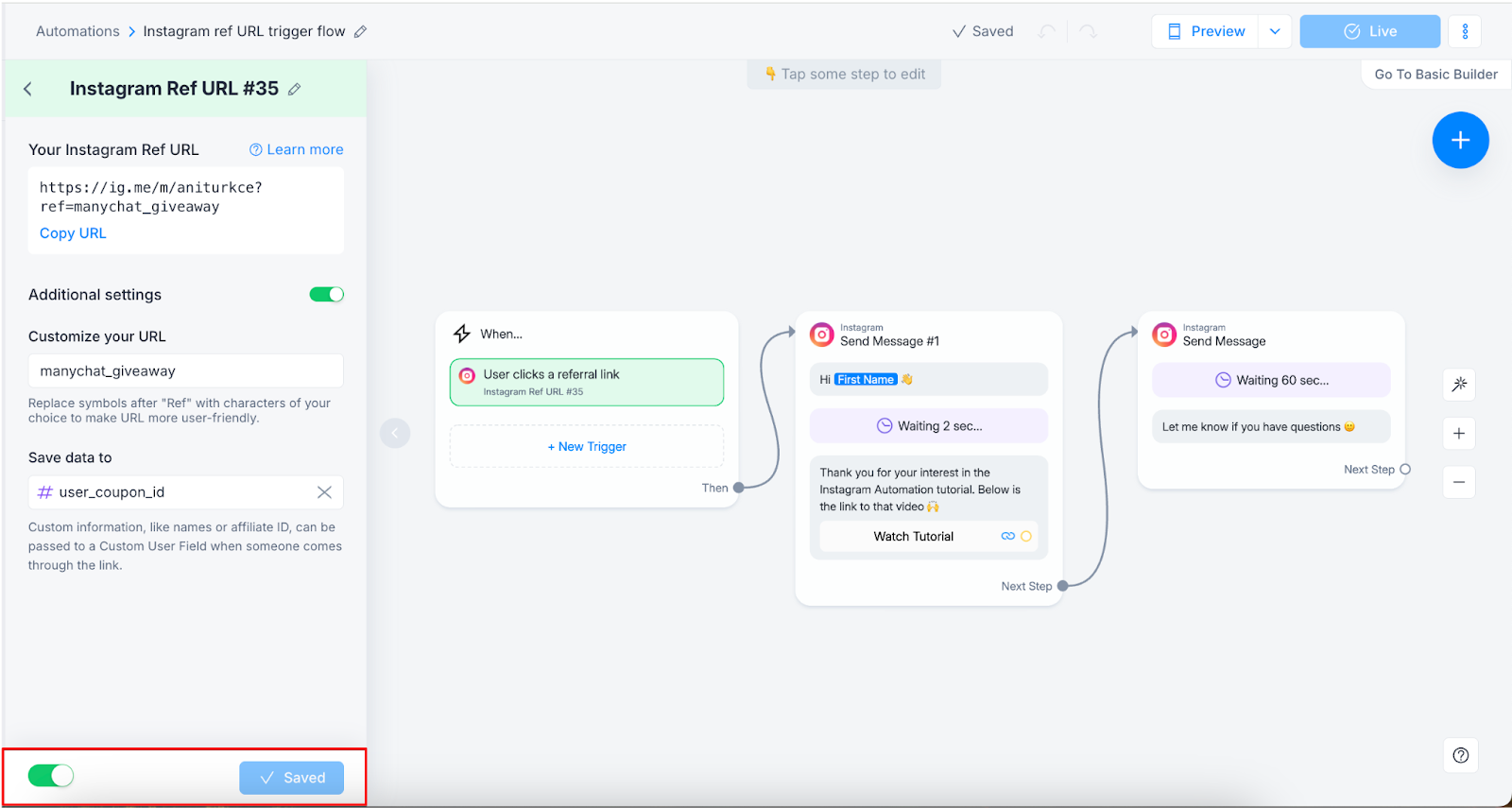Open the help question mark button
This screenshot has width=1512, height=808.
tap(1461, 755)
